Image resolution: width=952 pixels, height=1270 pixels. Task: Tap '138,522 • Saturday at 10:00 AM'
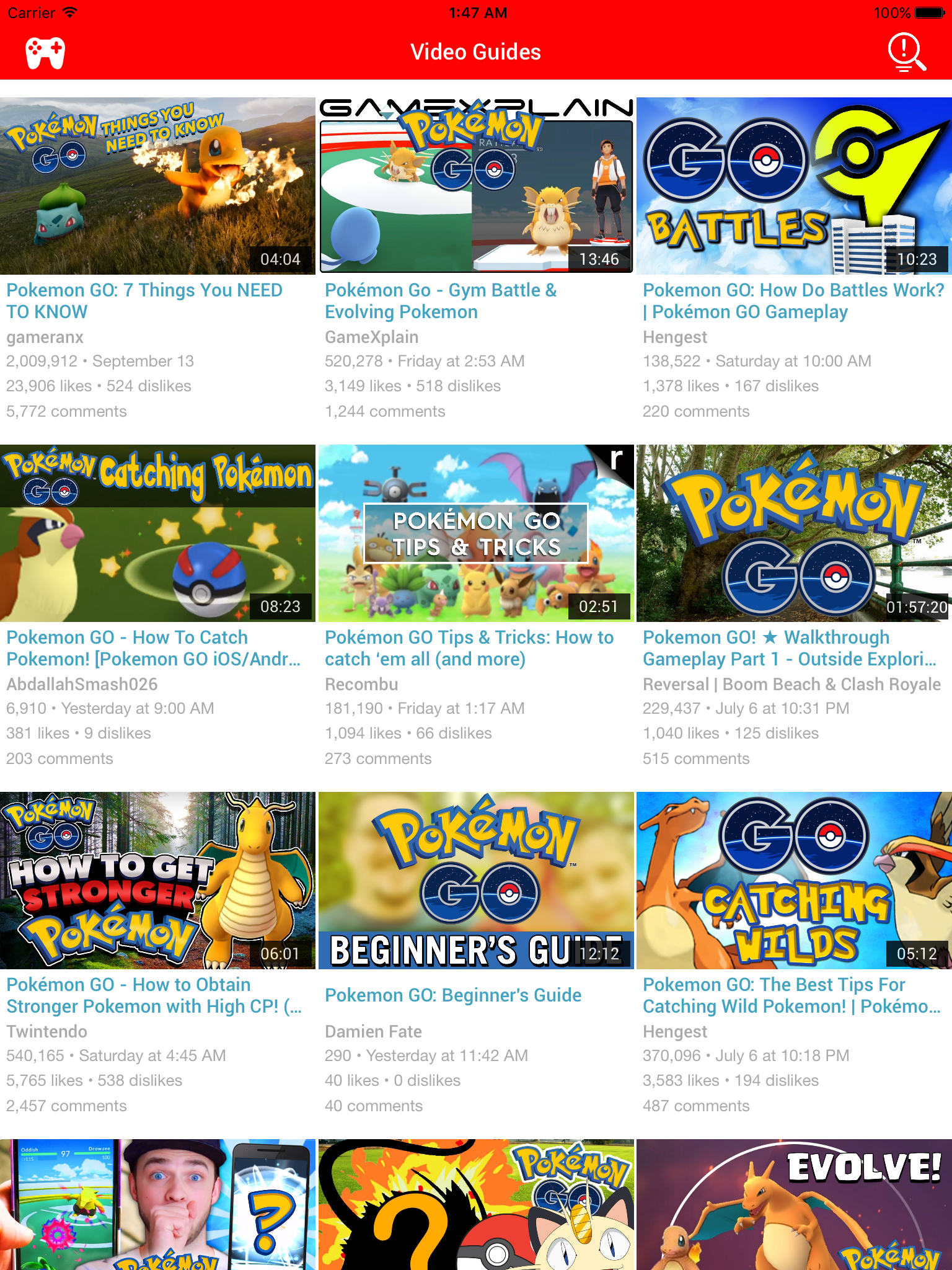click(x=757, y=361)
